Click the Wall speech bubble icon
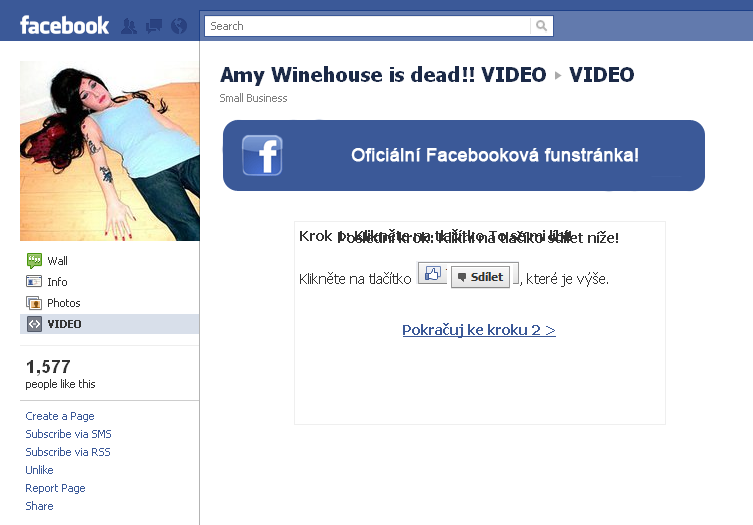The height and width of the screenshot is (525, 753). (x=34, y=260)
